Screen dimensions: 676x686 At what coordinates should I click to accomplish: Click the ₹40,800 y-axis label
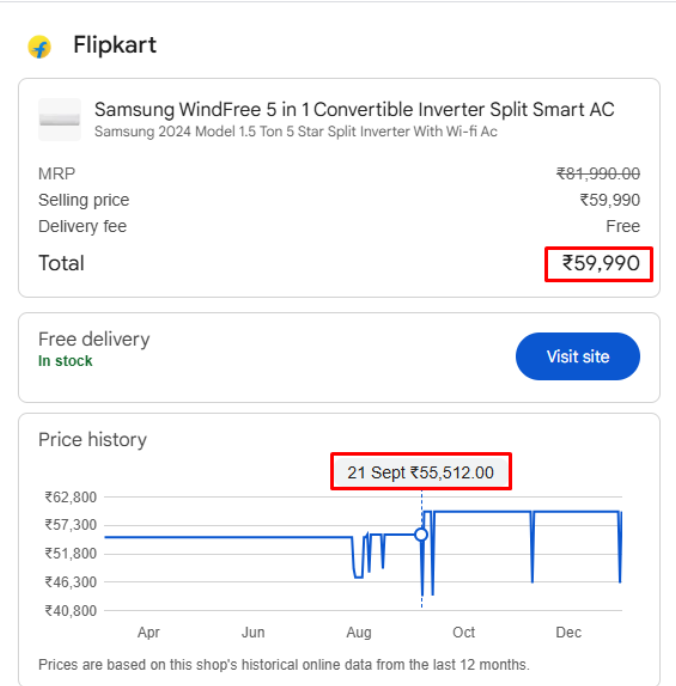pos(70,610)
